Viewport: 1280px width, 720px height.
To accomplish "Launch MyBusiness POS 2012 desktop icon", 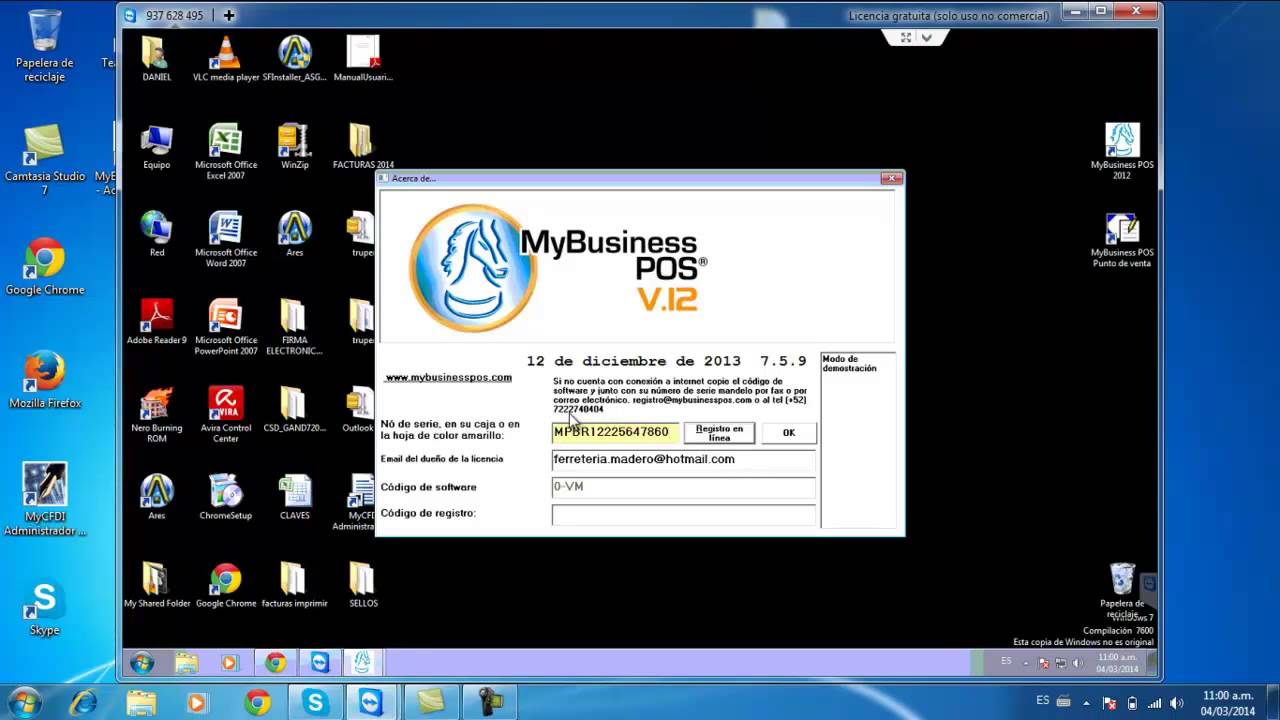I will [1122, 152].
